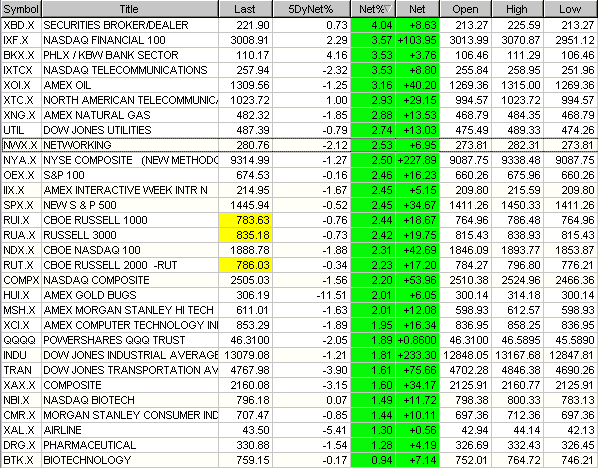The height and width of the screenshot is (468, 598).
Task: Sort by the Symbol column header
Action: pyautogui.click(x=21, y=9)
